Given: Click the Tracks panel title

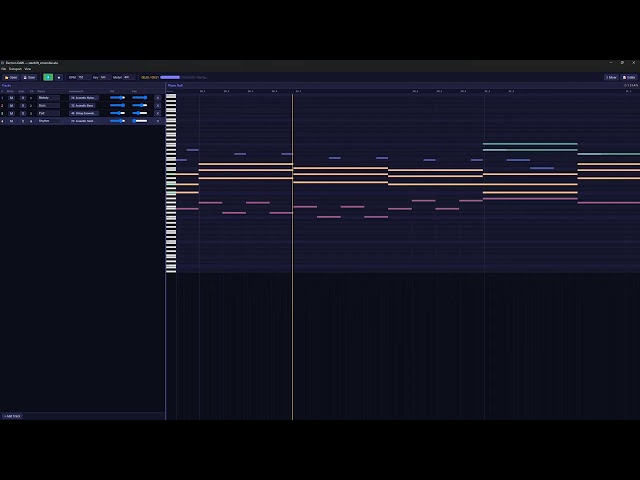Looking at the screenshot, I should coord(7,85).
